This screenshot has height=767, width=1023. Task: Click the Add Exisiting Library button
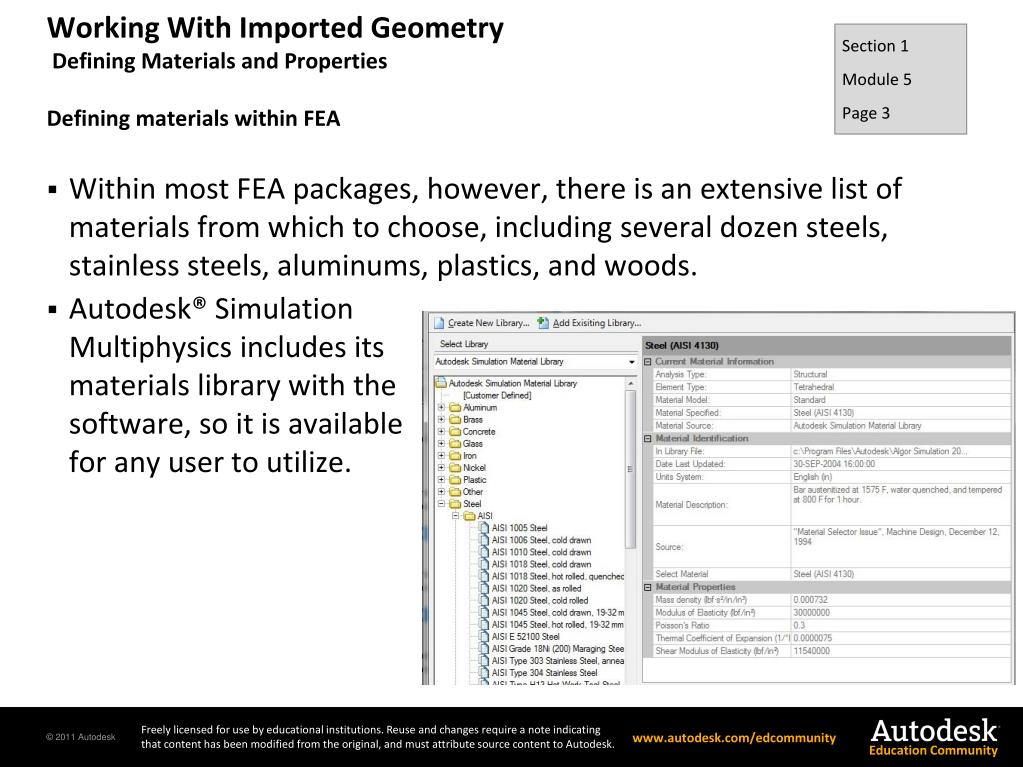[589, 323]
